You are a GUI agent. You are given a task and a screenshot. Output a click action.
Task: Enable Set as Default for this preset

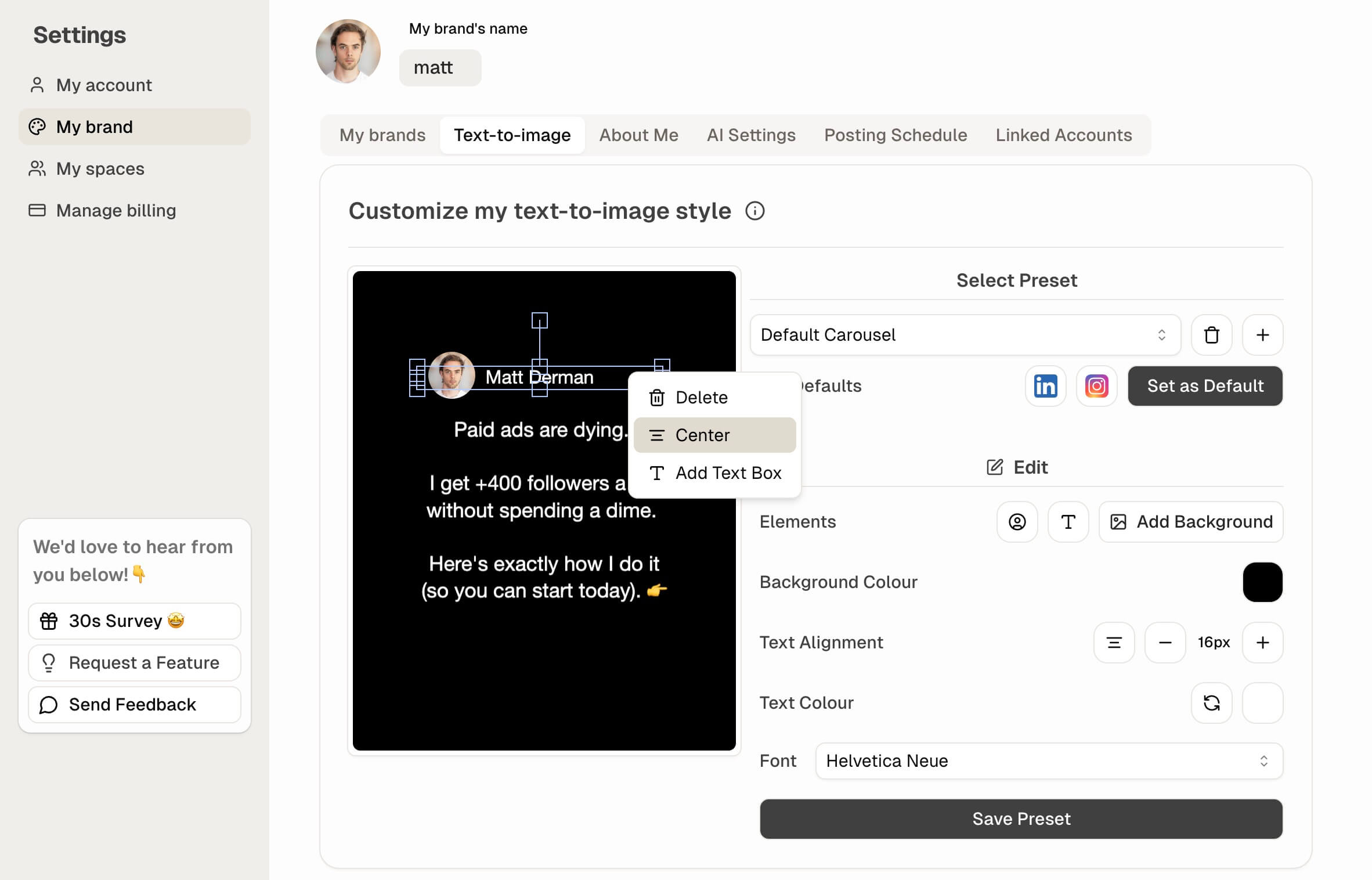point(1205,385)
